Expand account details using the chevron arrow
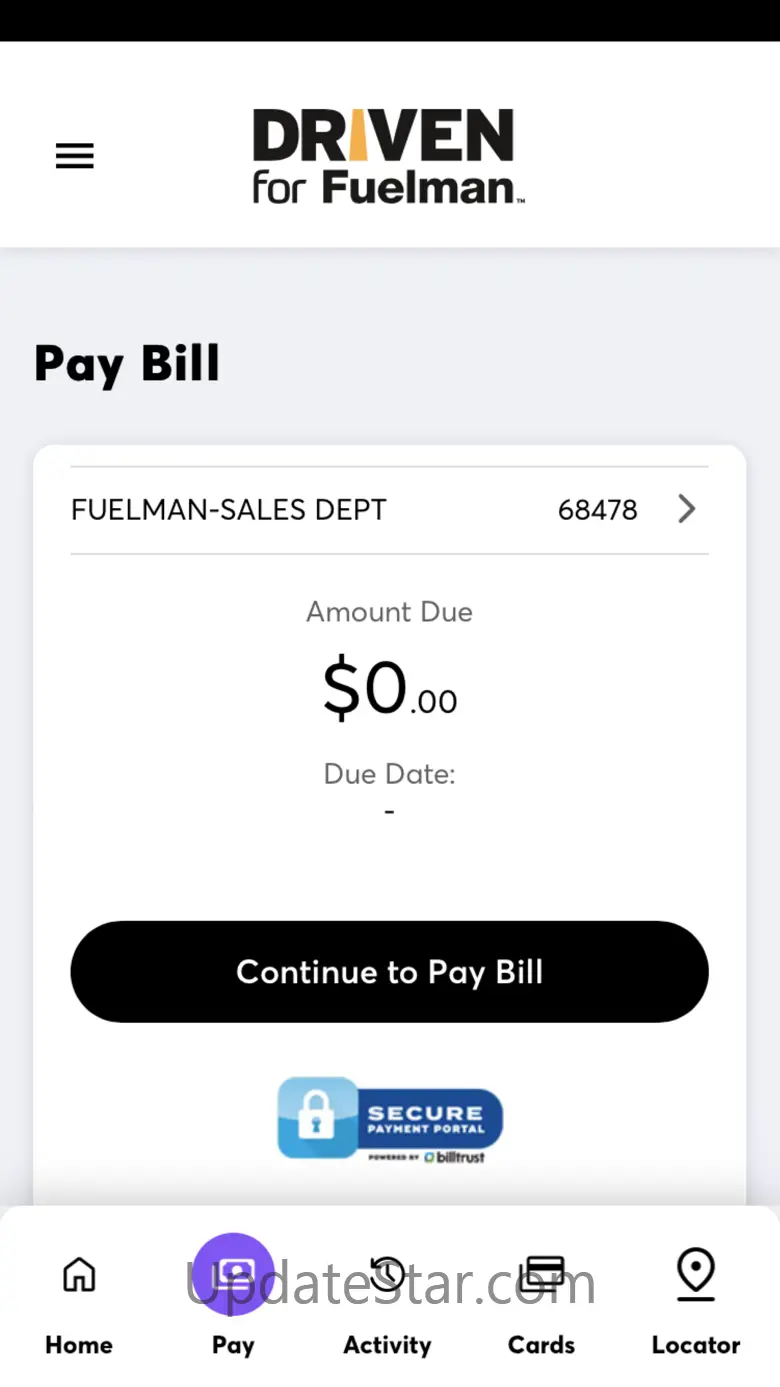780x1387 pixels. [x=686, y=509]
